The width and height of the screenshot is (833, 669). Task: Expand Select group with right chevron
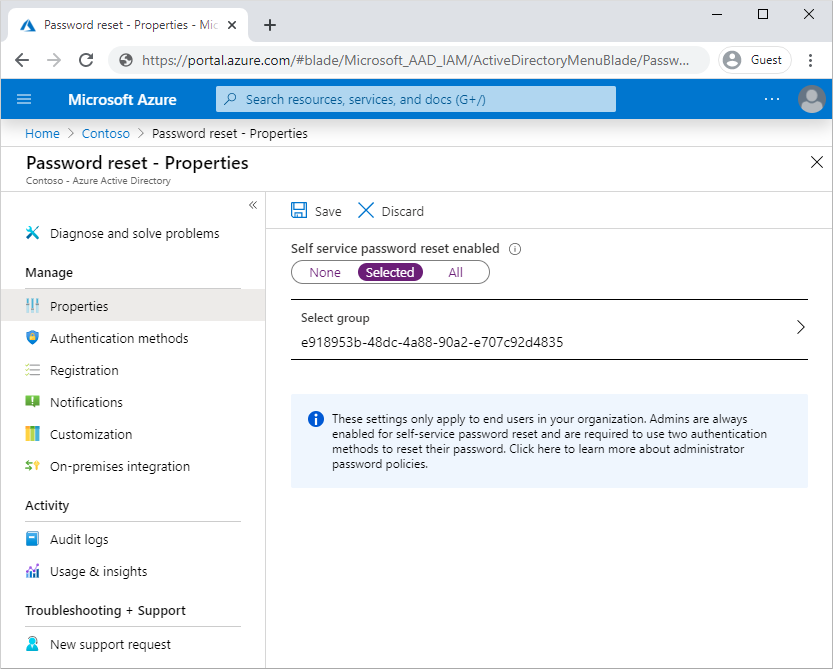pos(801,327)
